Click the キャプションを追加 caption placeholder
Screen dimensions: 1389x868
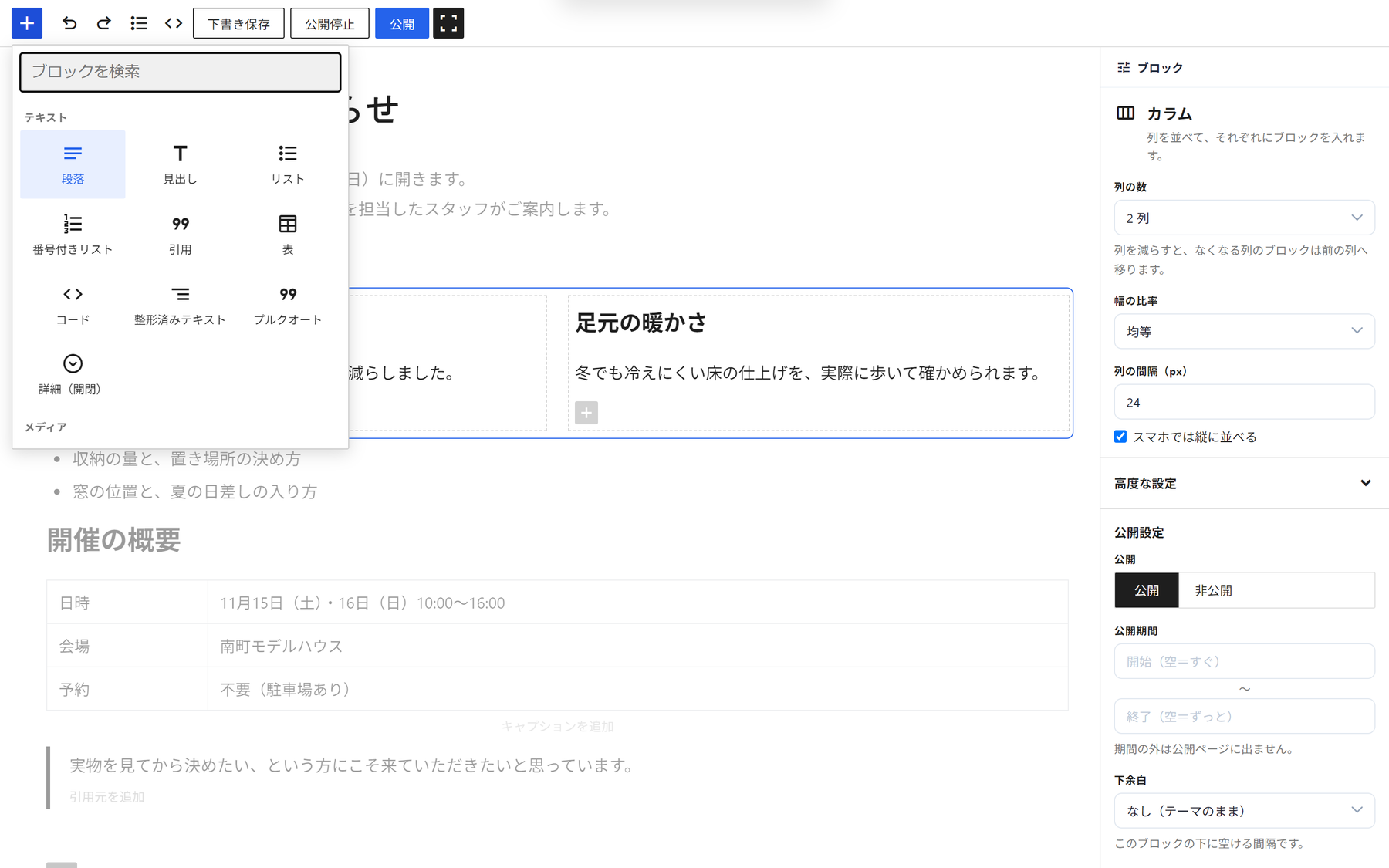[557, 727]
